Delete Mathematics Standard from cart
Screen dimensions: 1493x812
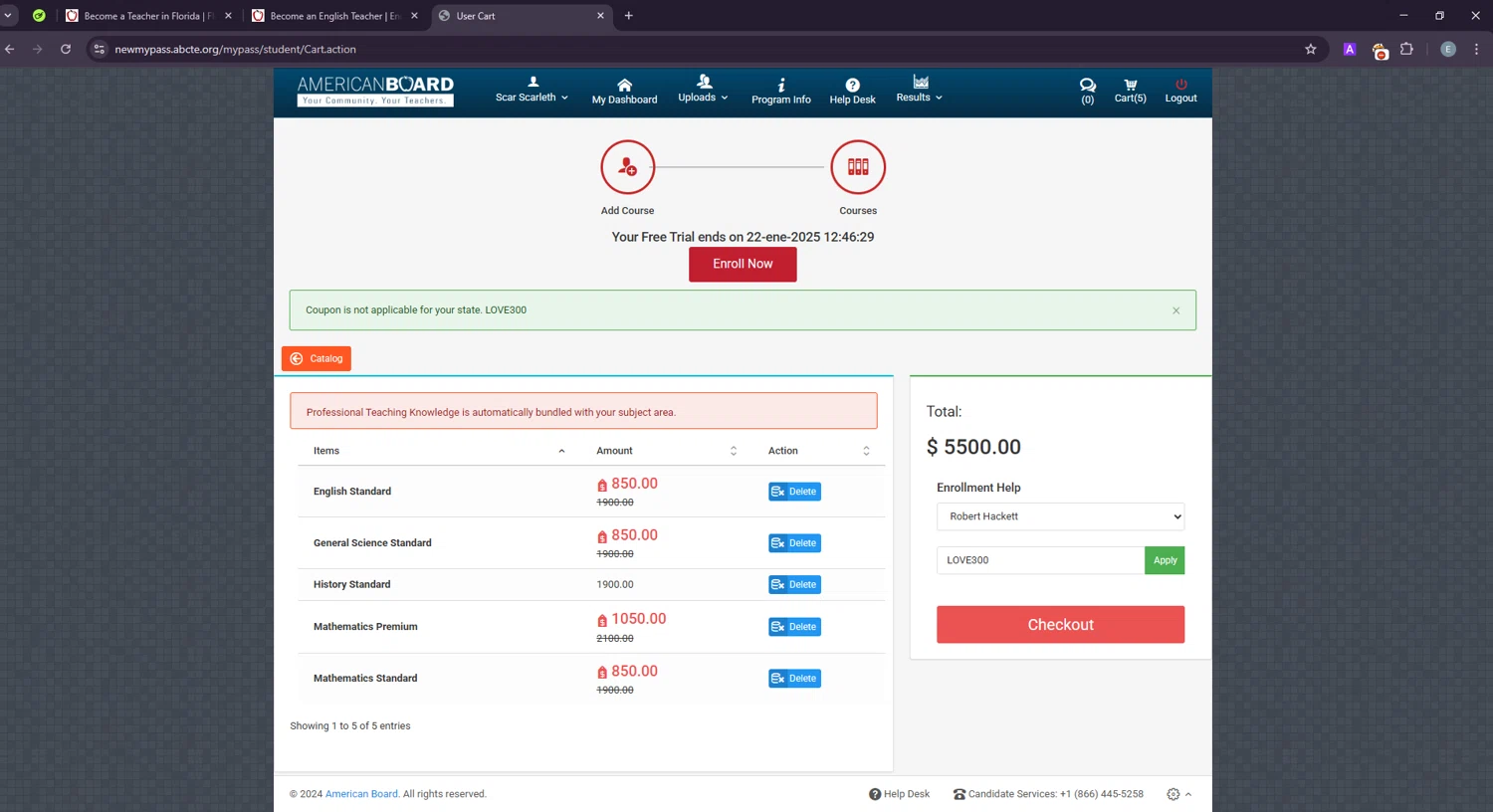tap(794, 679)
